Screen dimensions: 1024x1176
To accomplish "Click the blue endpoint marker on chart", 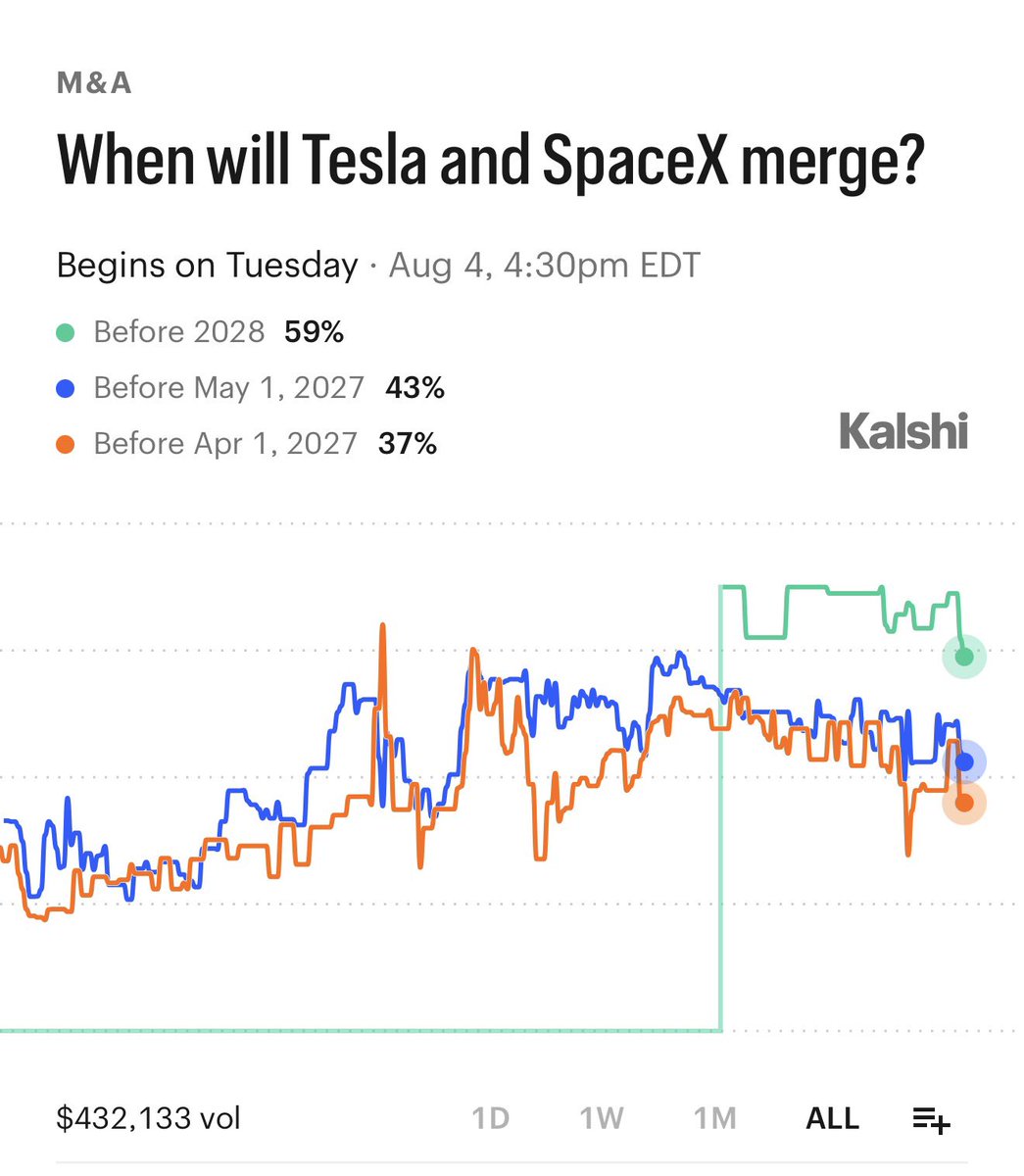I will coord(964,761).
